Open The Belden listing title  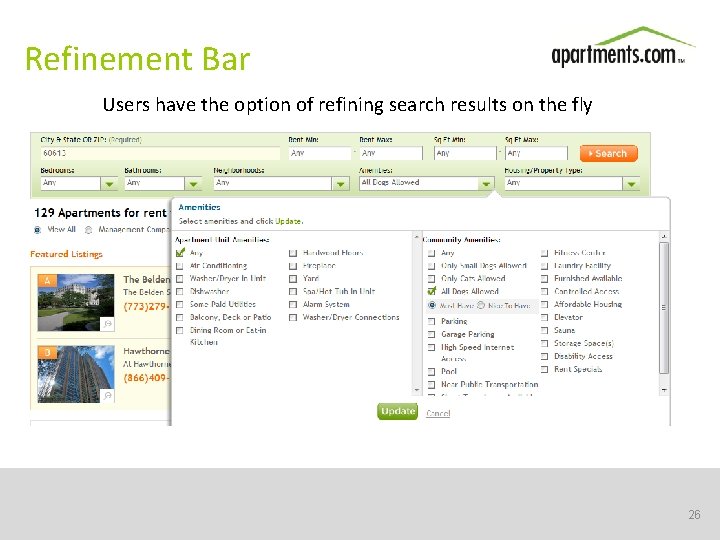(x=146, y=279)
